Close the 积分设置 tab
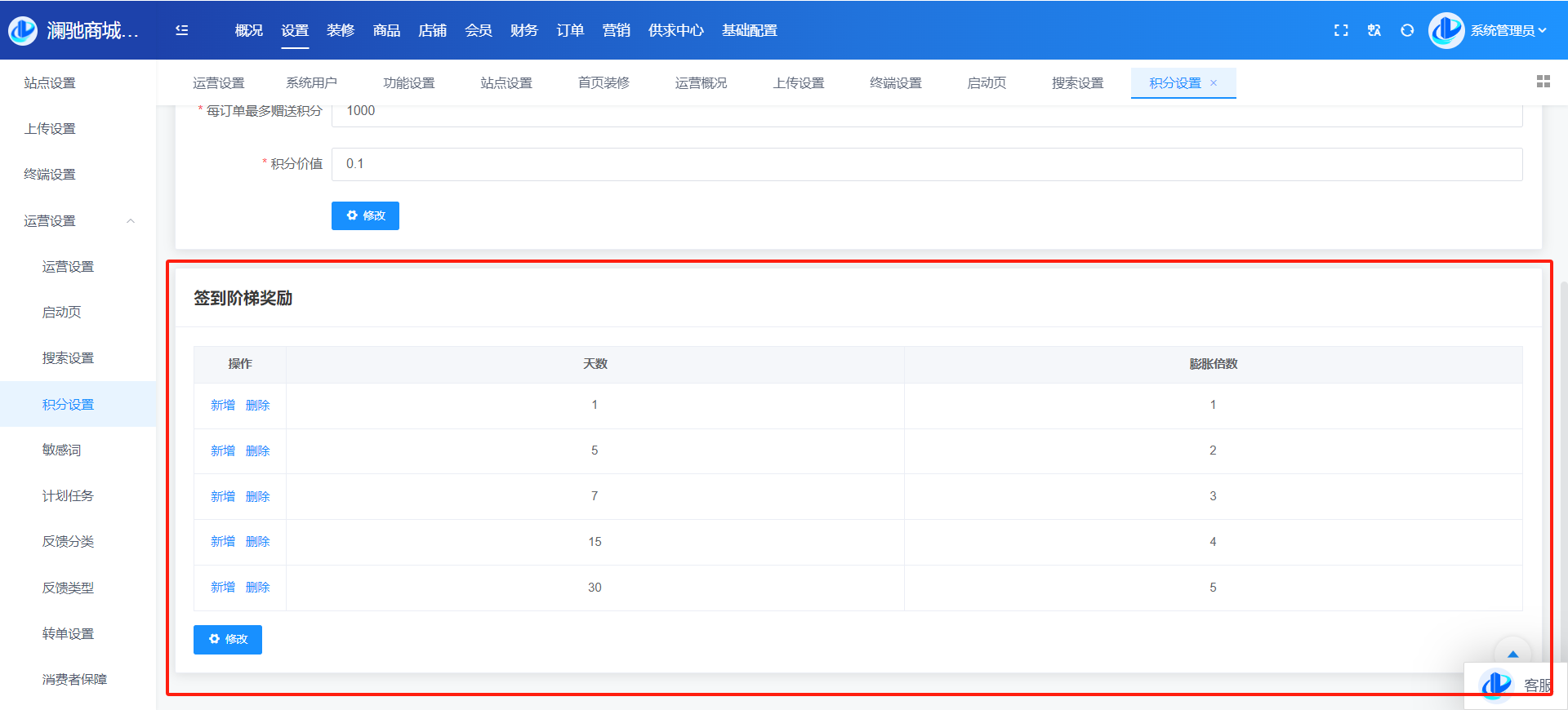Viewport: 1568px width, 710px height. point(1214,83)
